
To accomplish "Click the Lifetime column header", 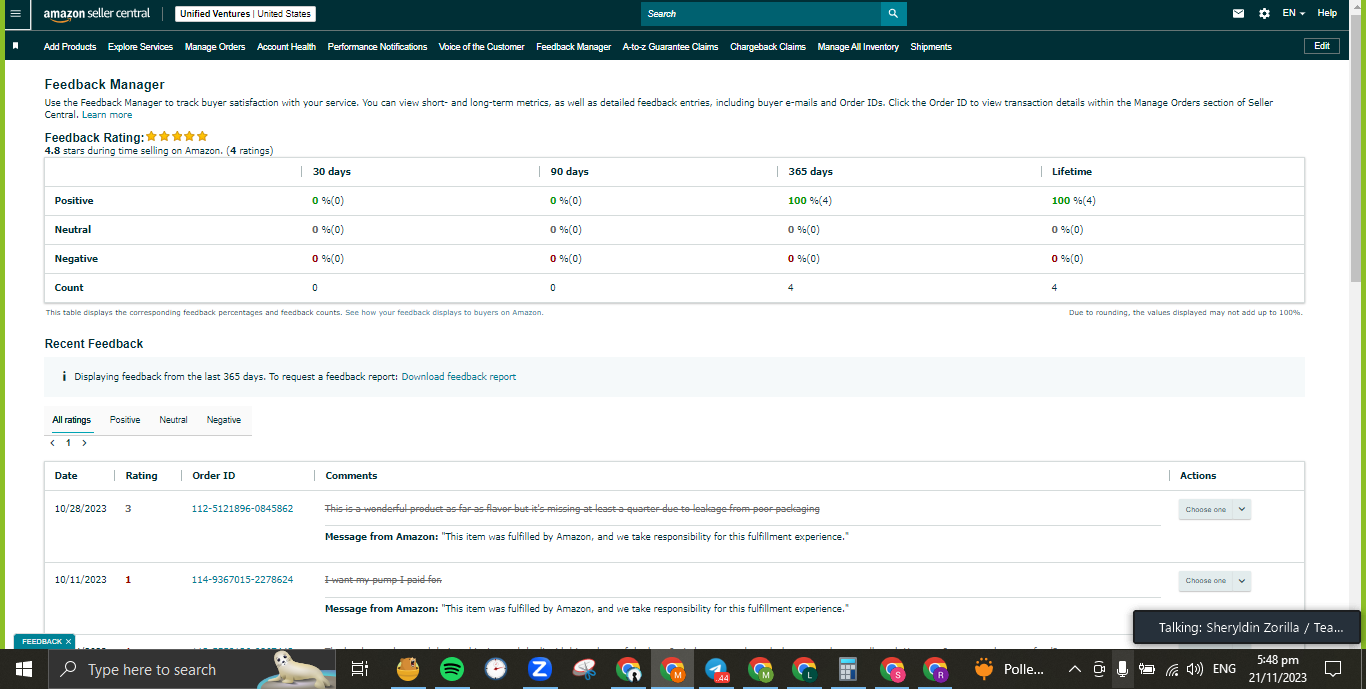I will 1071,172.
